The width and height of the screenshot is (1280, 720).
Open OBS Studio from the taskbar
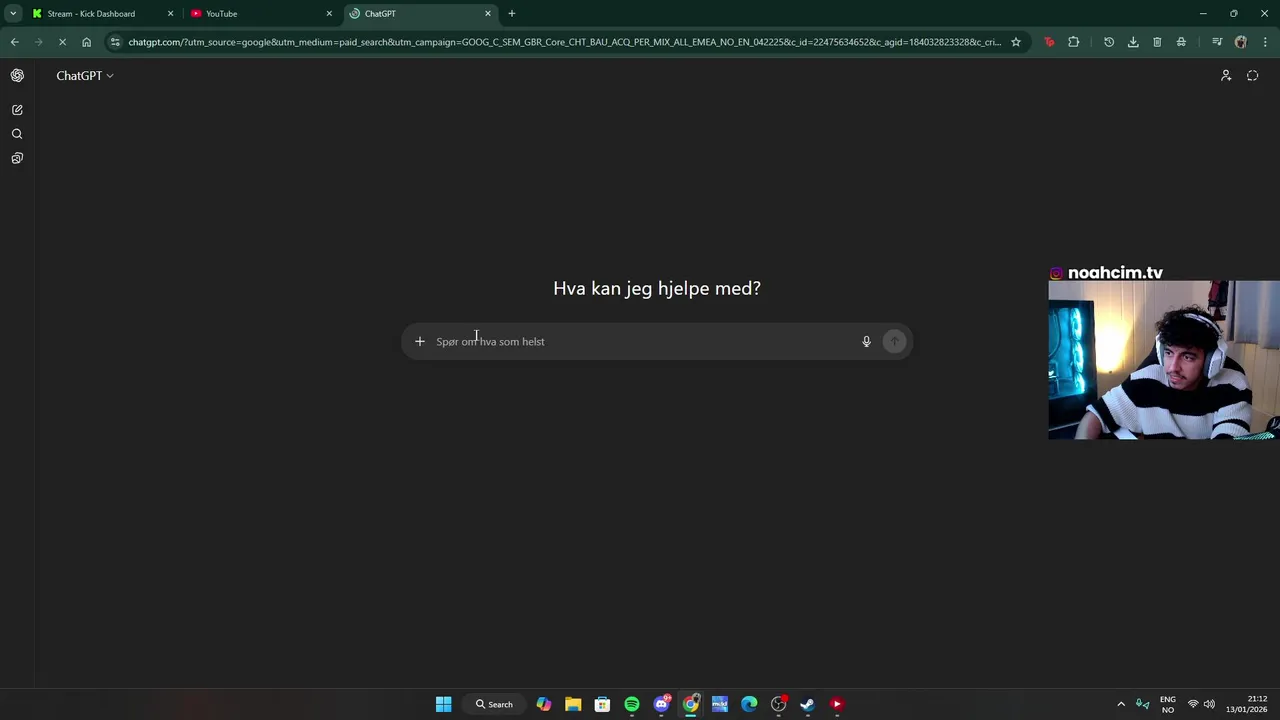(778, 704)
